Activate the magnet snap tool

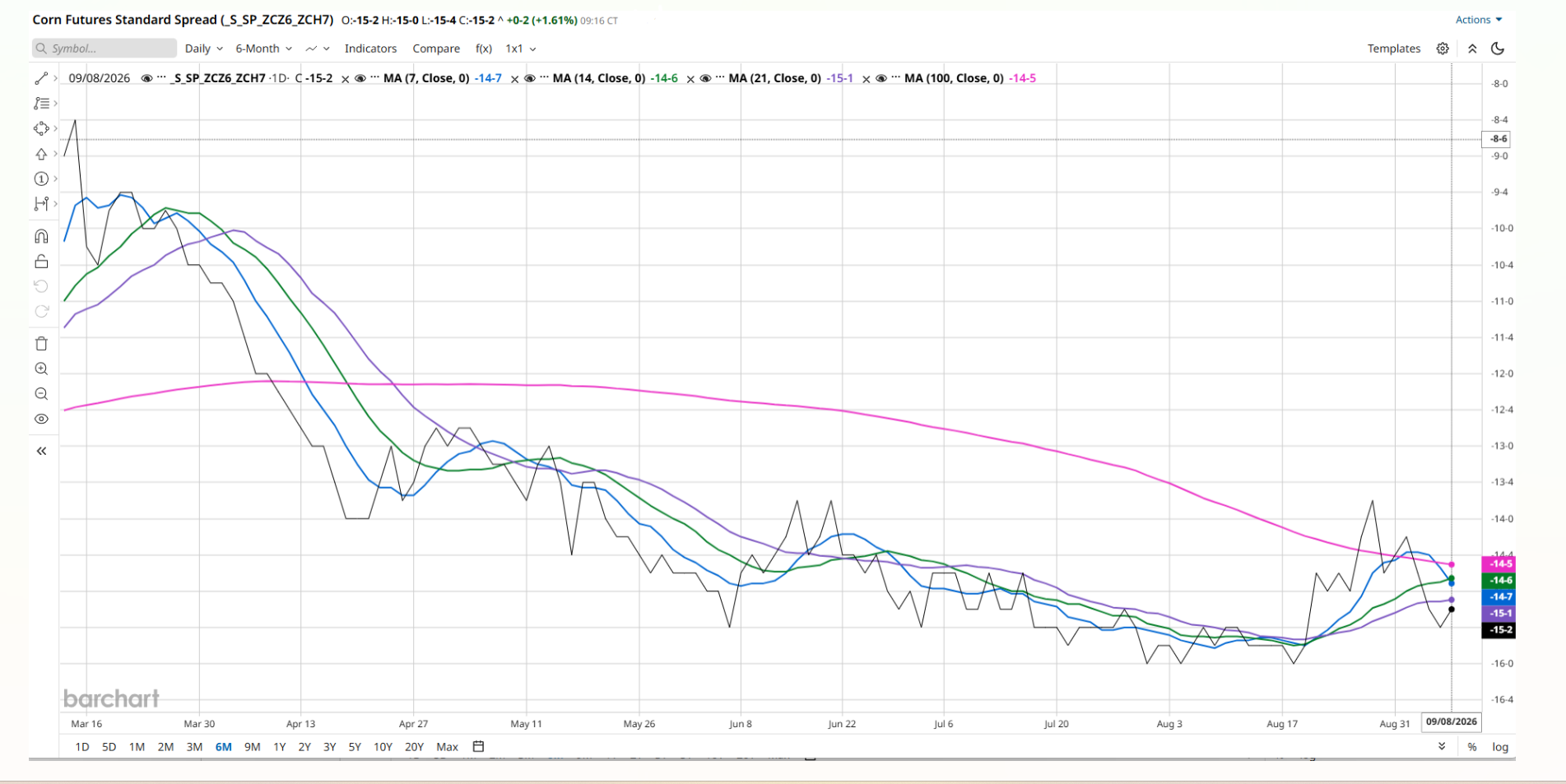(x=41, y=237)
